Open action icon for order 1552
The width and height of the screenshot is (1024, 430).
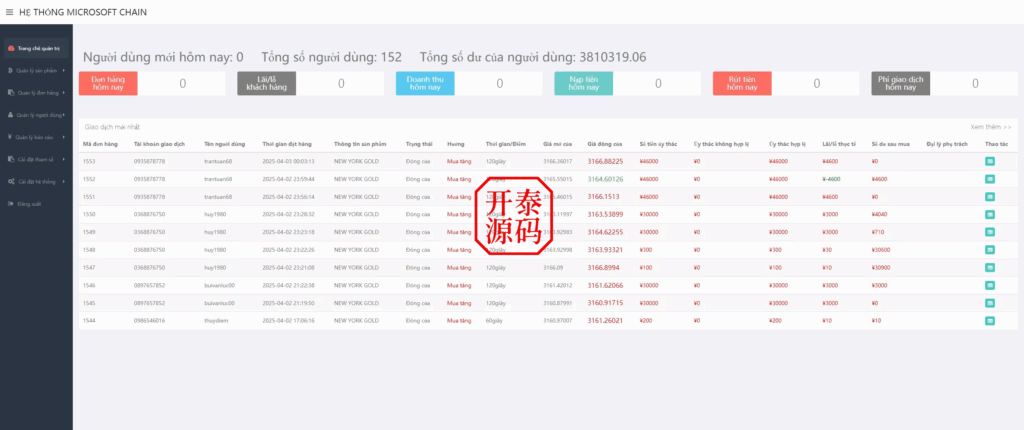coord(990,178)
